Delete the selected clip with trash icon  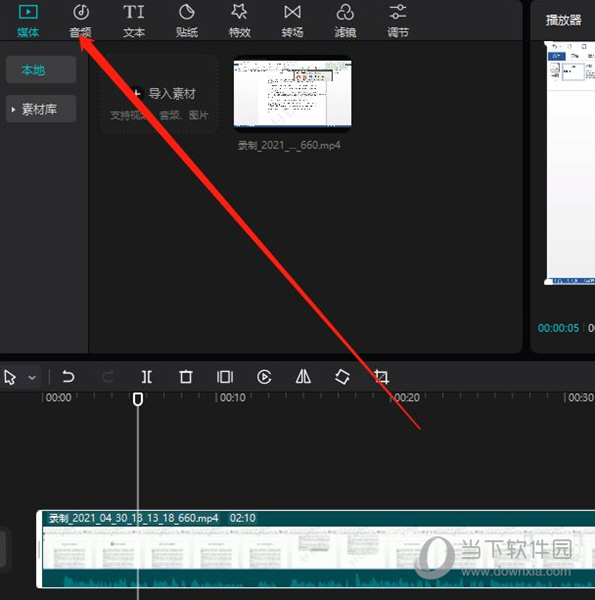click(x=186, y=377)
